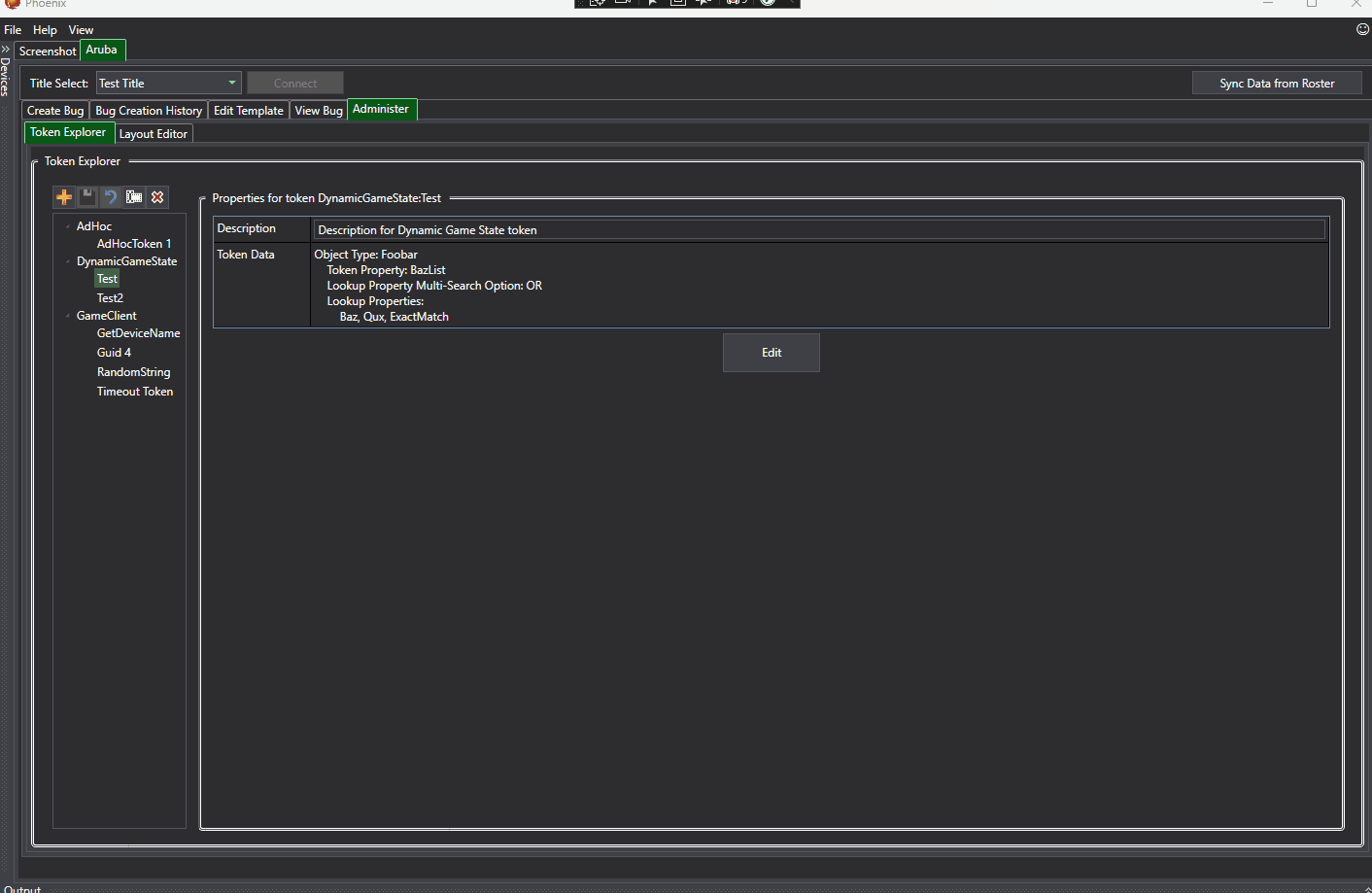Open the Bug Creation History tab

tap(149, 111)
